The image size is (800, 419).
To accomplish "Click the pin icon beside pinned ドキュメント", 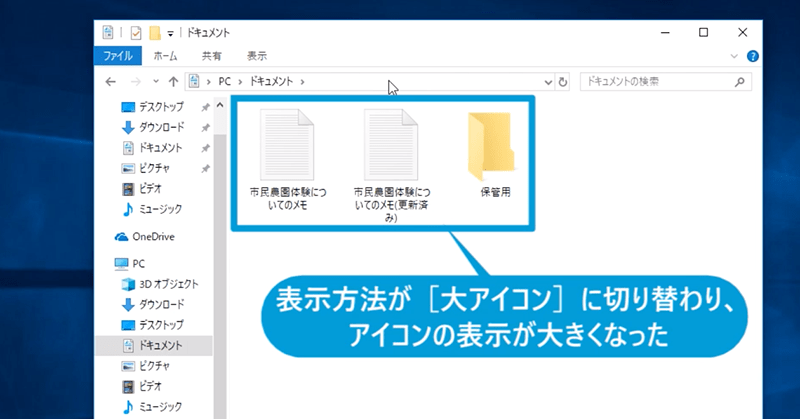I will point(205,149).
